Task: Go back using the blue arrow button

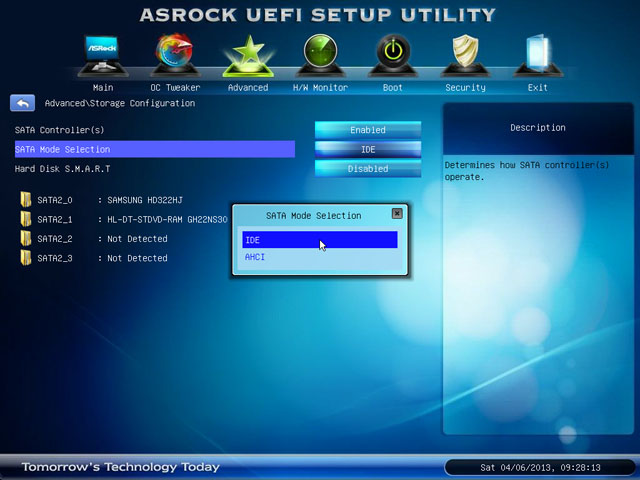Action: click(22, 103)
